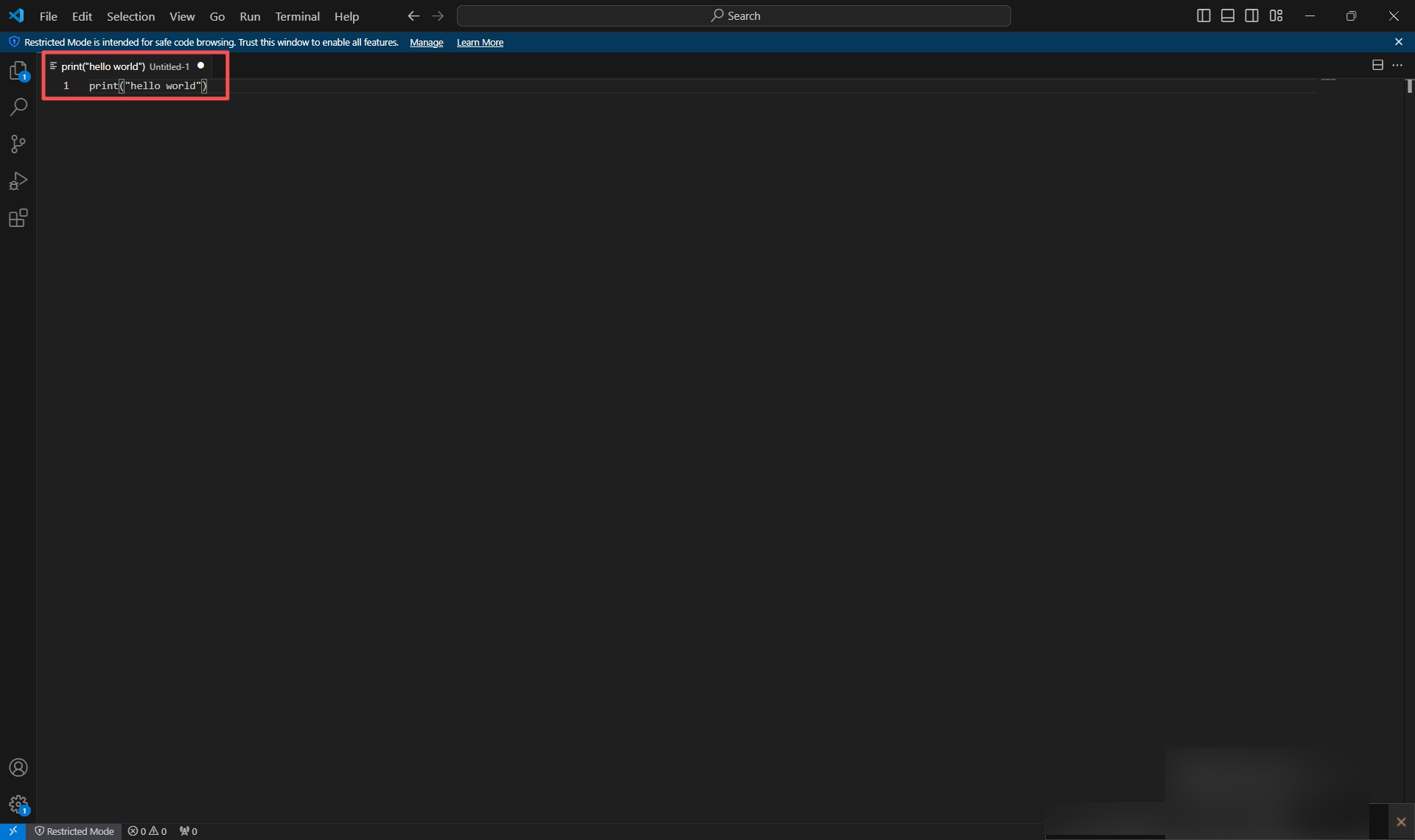Open the Run and Debug view
Viewport: 1415px width, 840px height.
(x=18, y=181)
